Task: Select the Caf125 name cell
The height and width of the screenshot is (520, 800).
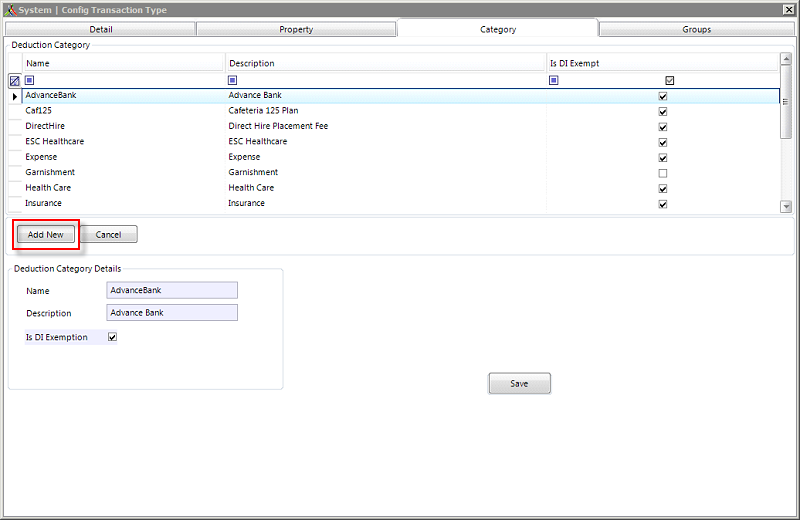Action: 123,111
